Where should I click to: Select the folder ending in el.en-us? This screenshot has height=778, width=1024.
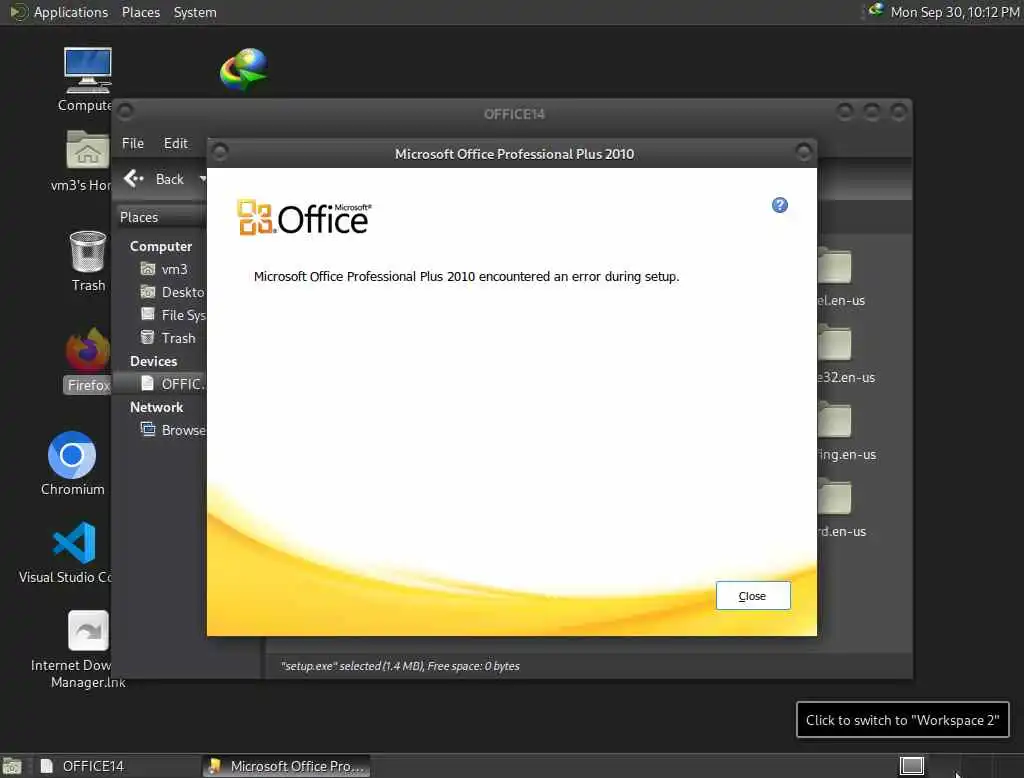(841, 278)
